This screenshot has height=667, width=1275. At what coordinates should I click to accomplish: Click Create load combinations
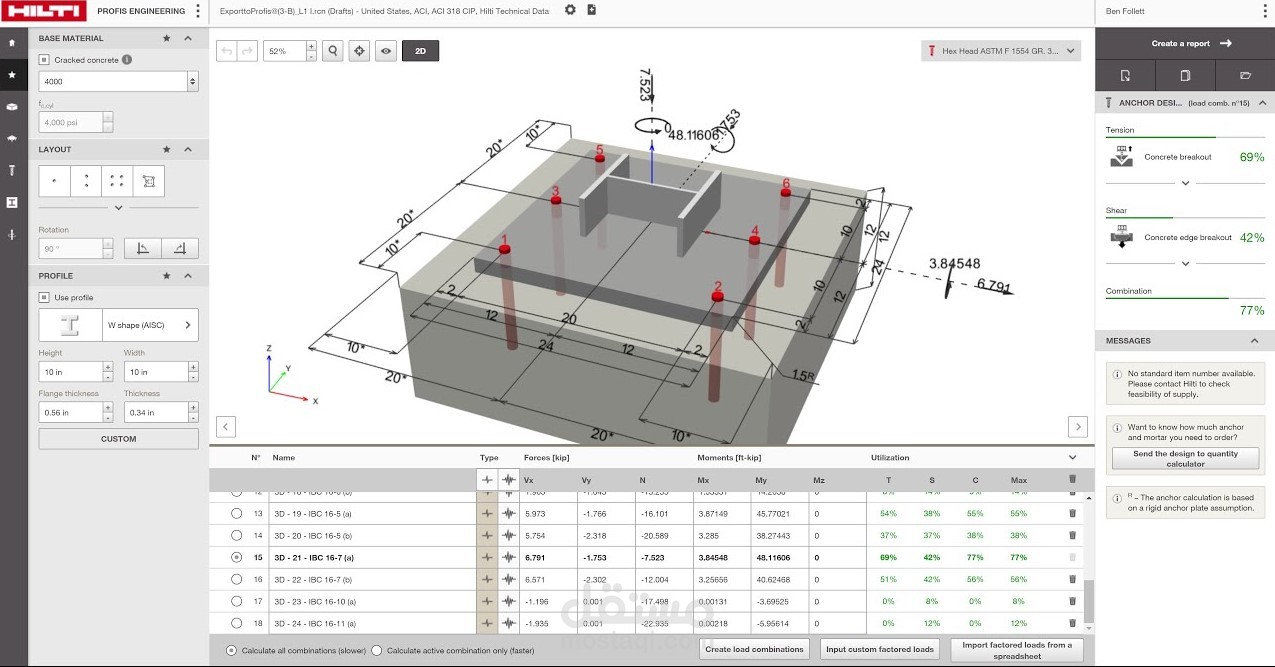pos(754,650)
